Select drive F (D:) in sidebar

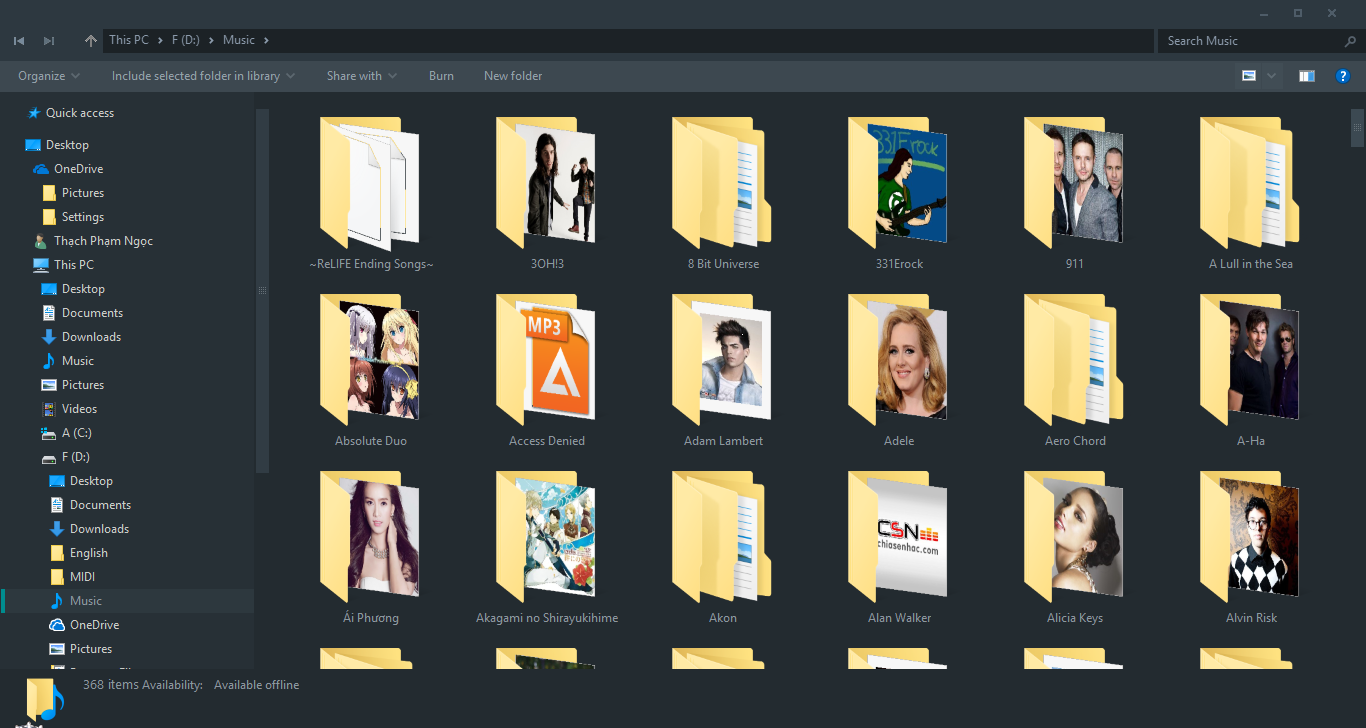(76, 457)
